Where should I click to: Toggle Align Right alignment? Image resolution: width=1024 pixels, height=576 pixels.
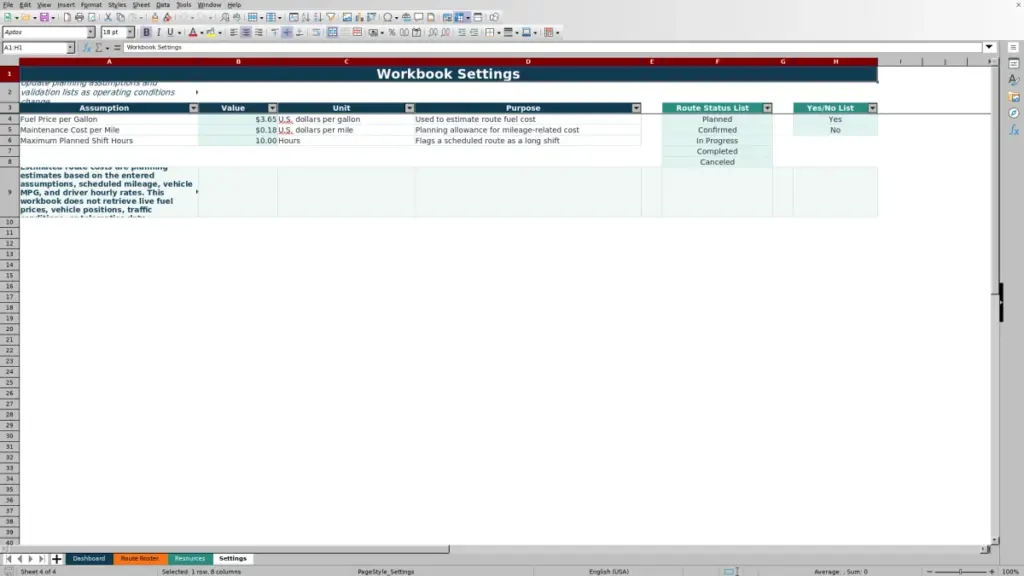coord(259,32)
